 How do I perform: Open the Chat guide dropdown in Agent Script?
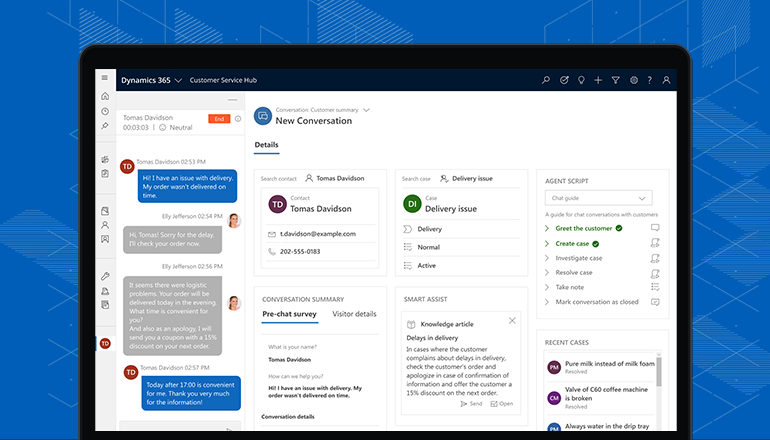tap(602, 199)
